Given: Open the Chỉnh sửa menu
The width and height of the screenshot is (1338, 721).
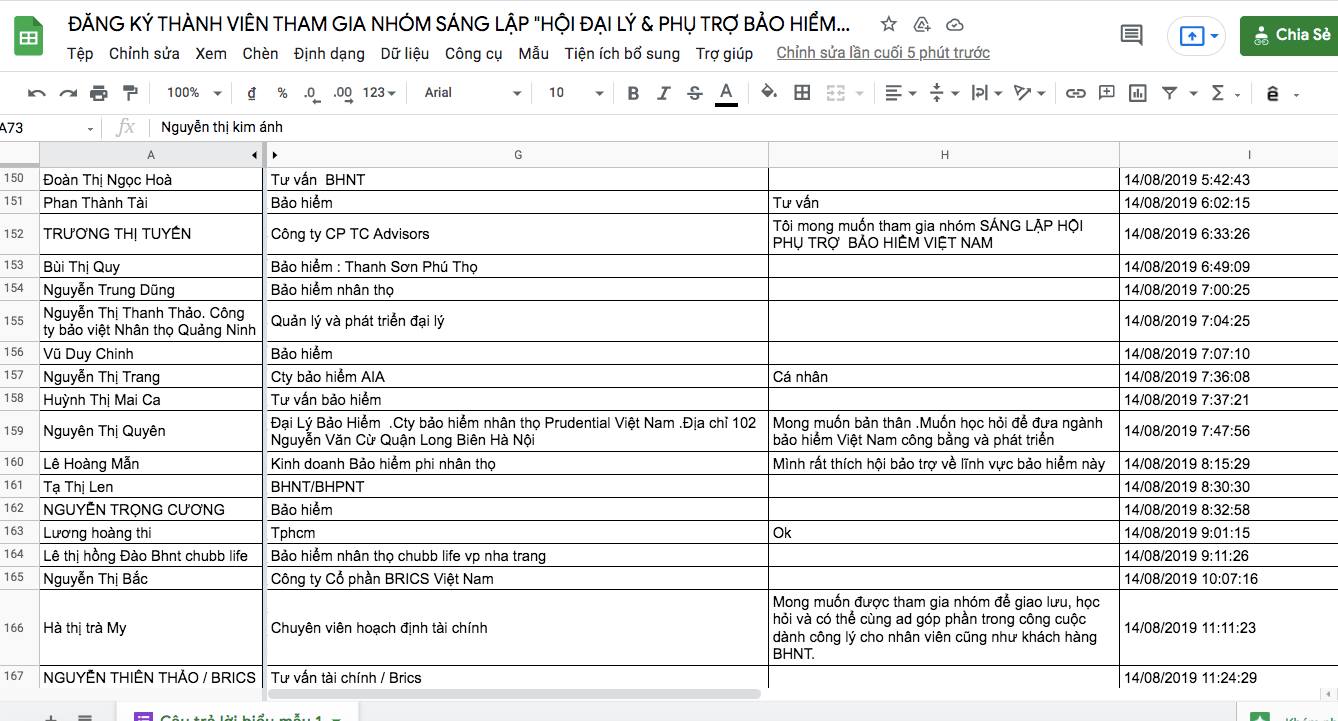Looking at the screenshot, I should [x=144, y=53].
